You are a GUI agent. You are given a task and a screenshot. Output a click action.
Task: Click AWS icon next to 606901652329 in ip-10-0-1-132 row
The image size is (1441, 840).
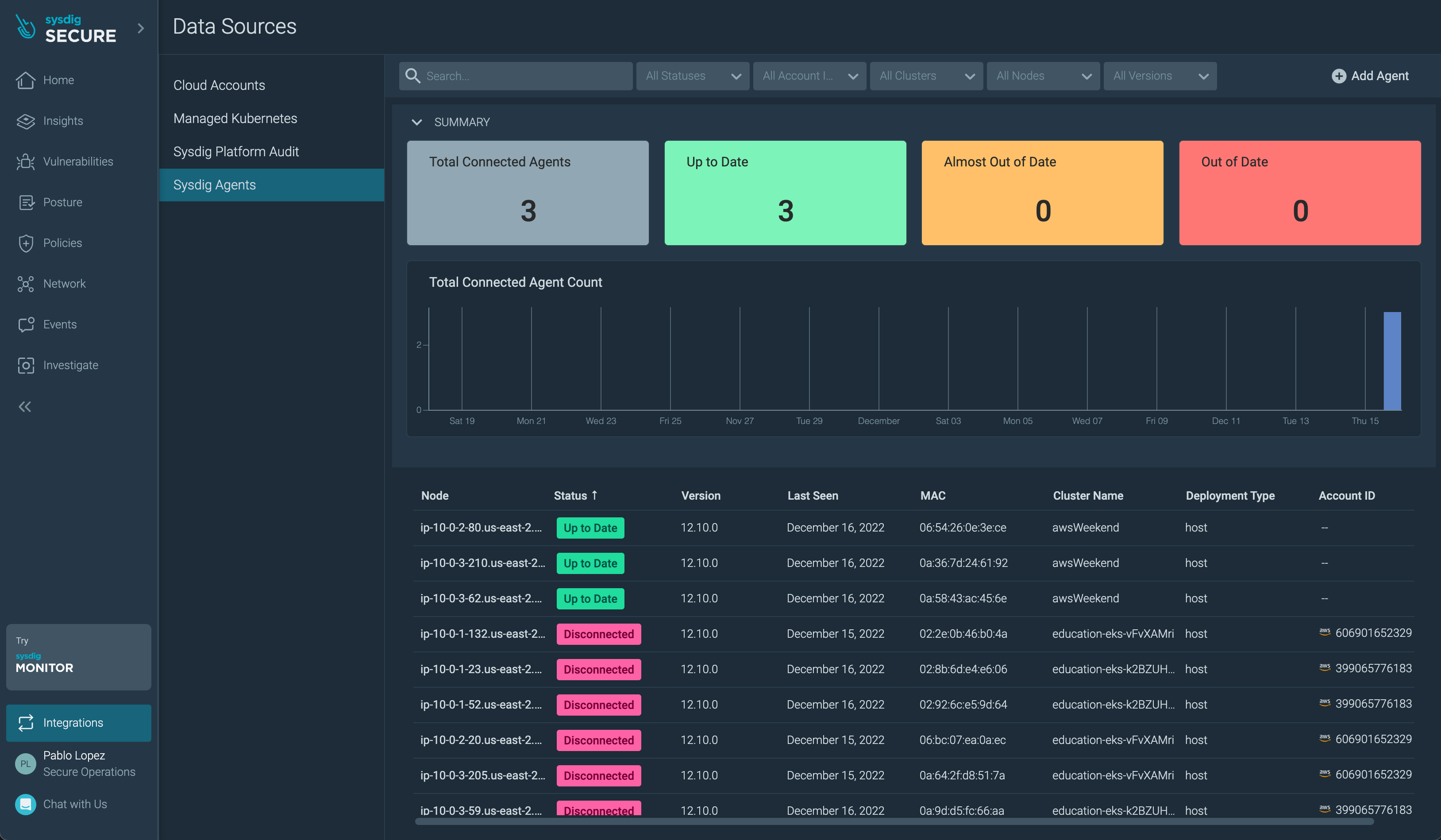coord(1324,632)
